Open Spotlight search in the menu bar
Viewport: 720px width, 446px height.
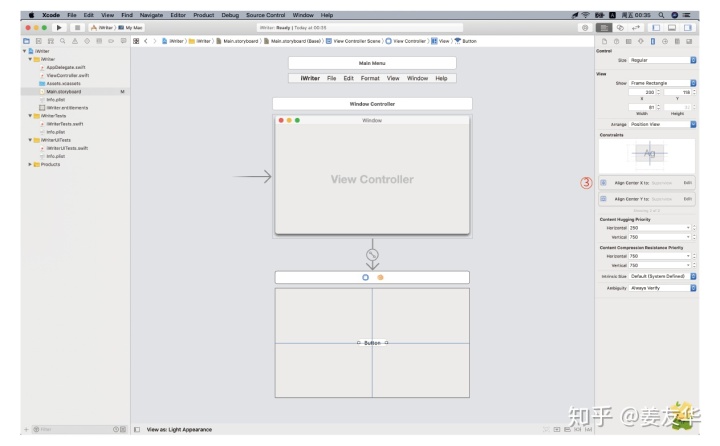point(661,15)
